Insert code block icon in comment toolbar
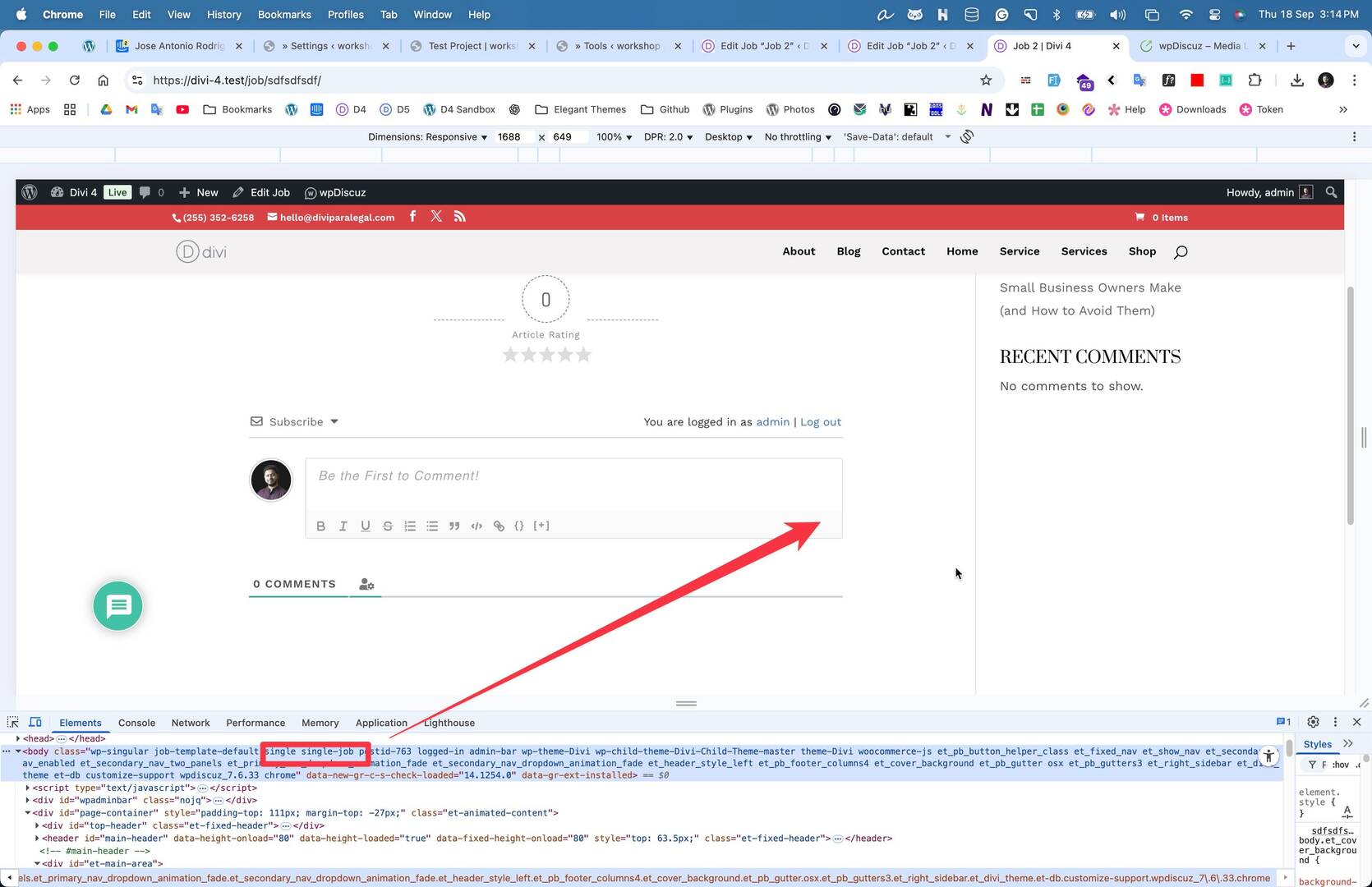 (x=477, y=526)
